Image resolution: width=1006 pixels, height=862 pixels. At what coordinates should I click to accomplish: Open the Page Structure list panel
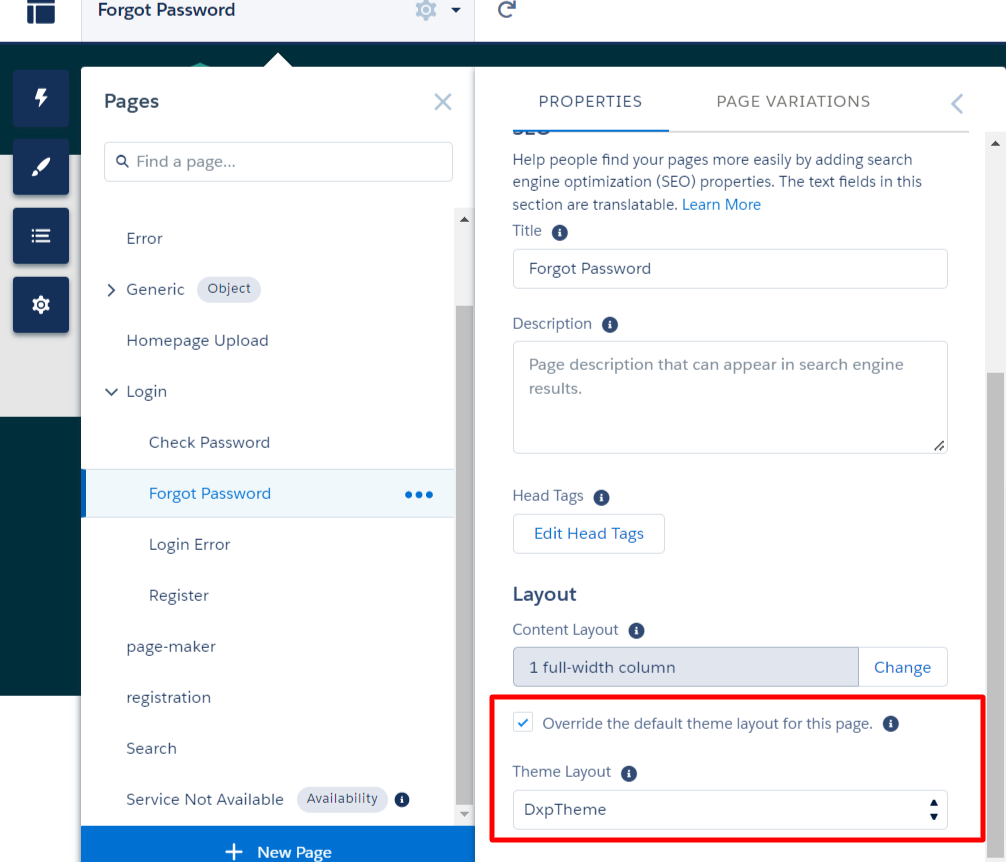41,236
